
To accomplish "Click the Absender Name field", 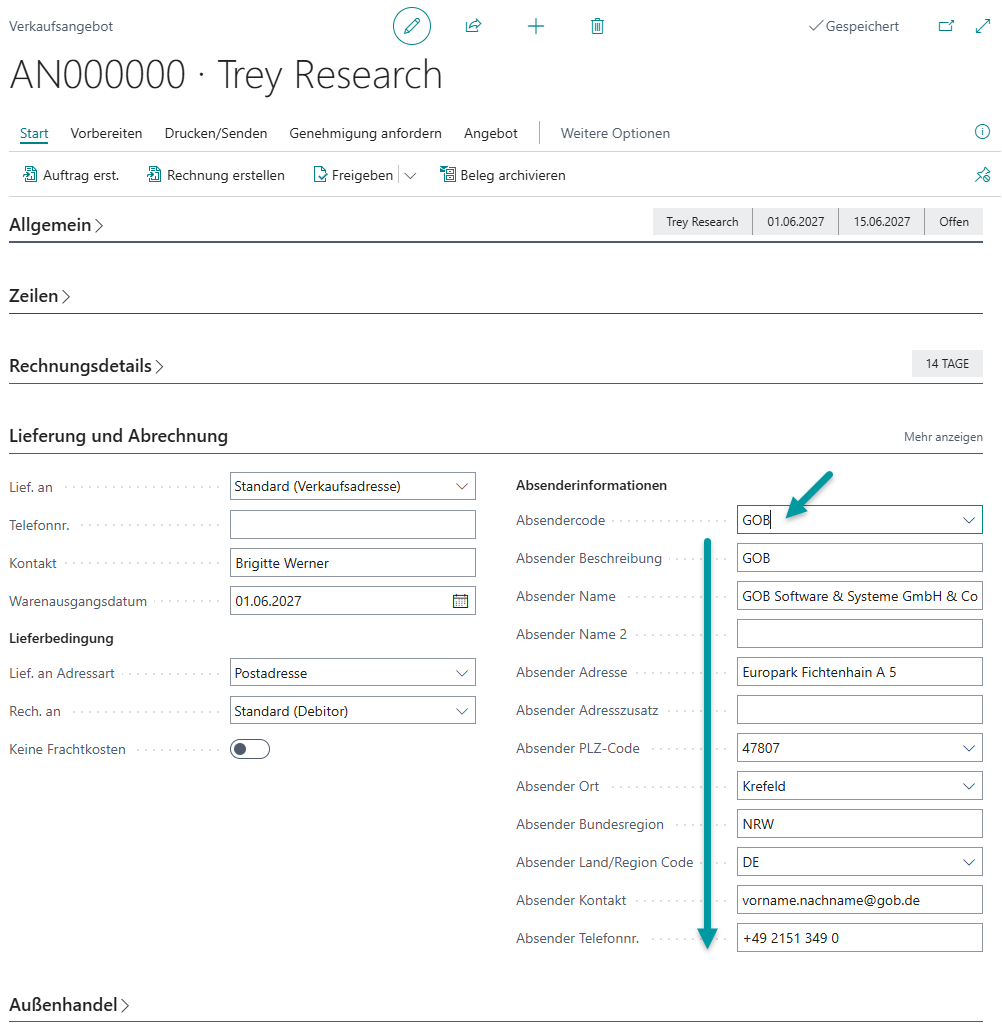I will click(859, 596).
